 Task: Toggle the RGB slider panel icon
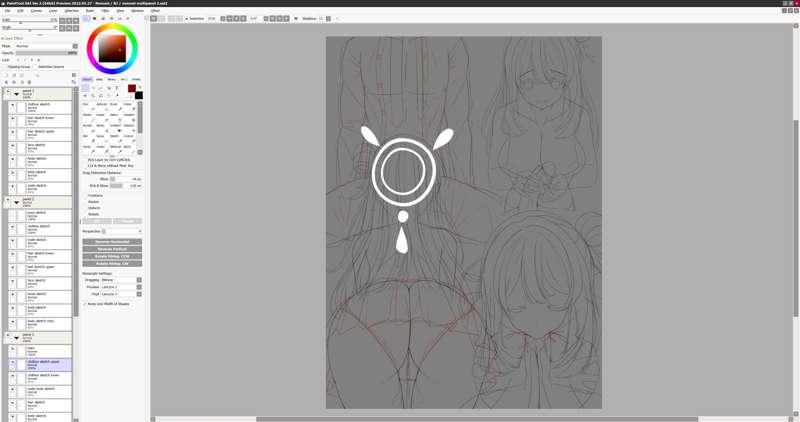(94, 18)
